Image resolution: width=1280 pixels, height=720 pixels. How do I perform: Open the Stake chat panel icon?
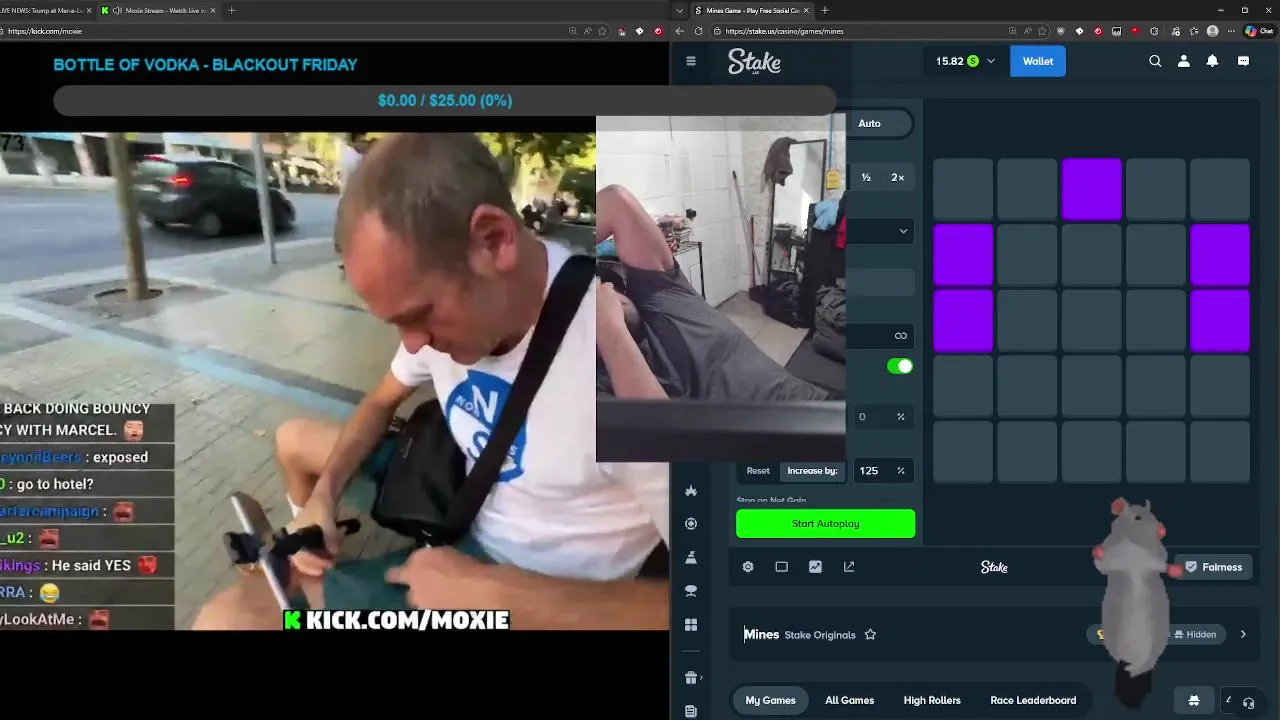tap(1243, 61)
